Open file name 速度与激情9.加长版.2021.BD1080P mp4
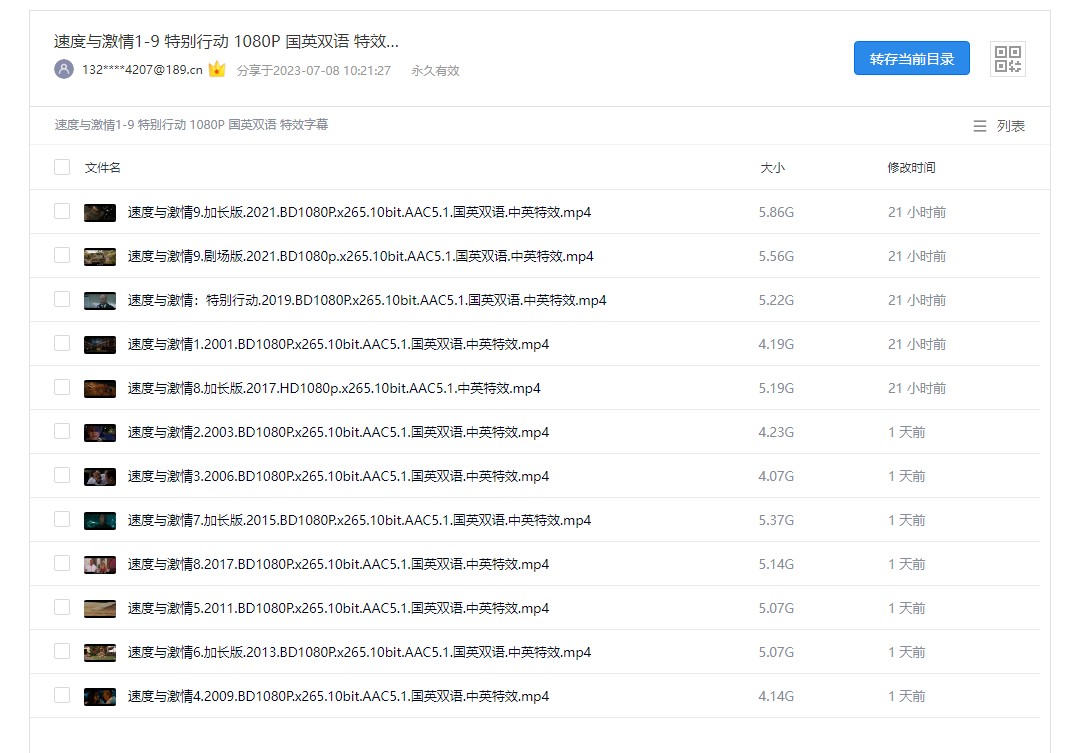This screenshot has height=753, width=1080. 359,212
